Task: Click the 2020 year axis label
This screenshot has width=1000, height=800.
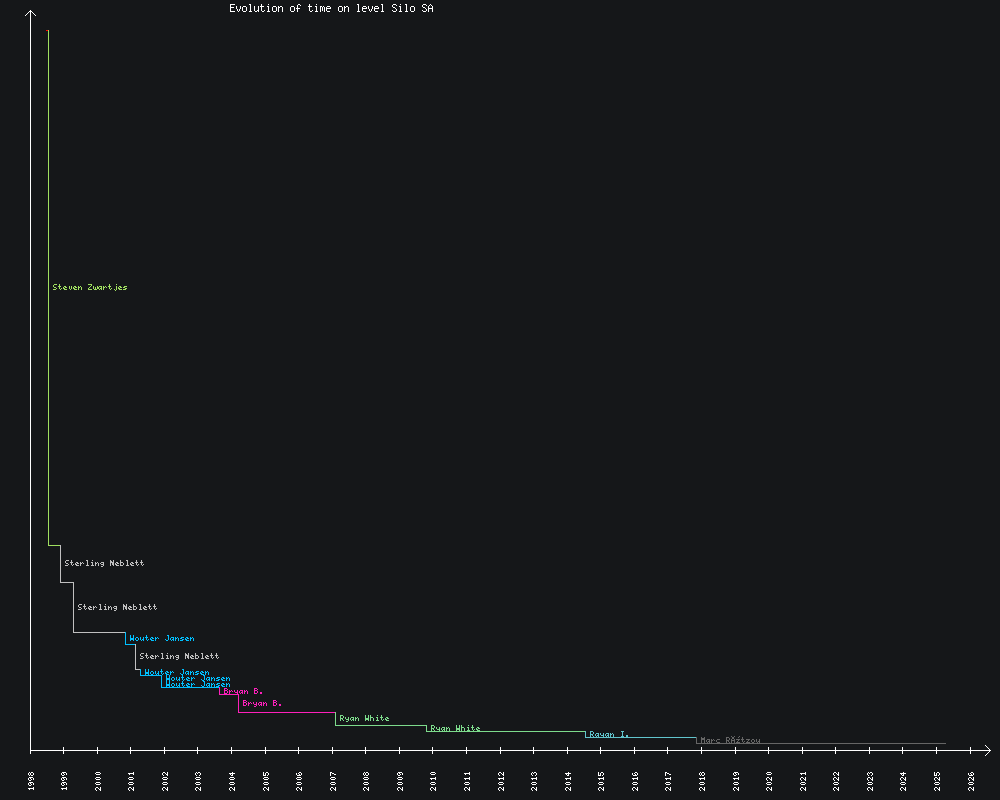Action: tap(770, 781)
